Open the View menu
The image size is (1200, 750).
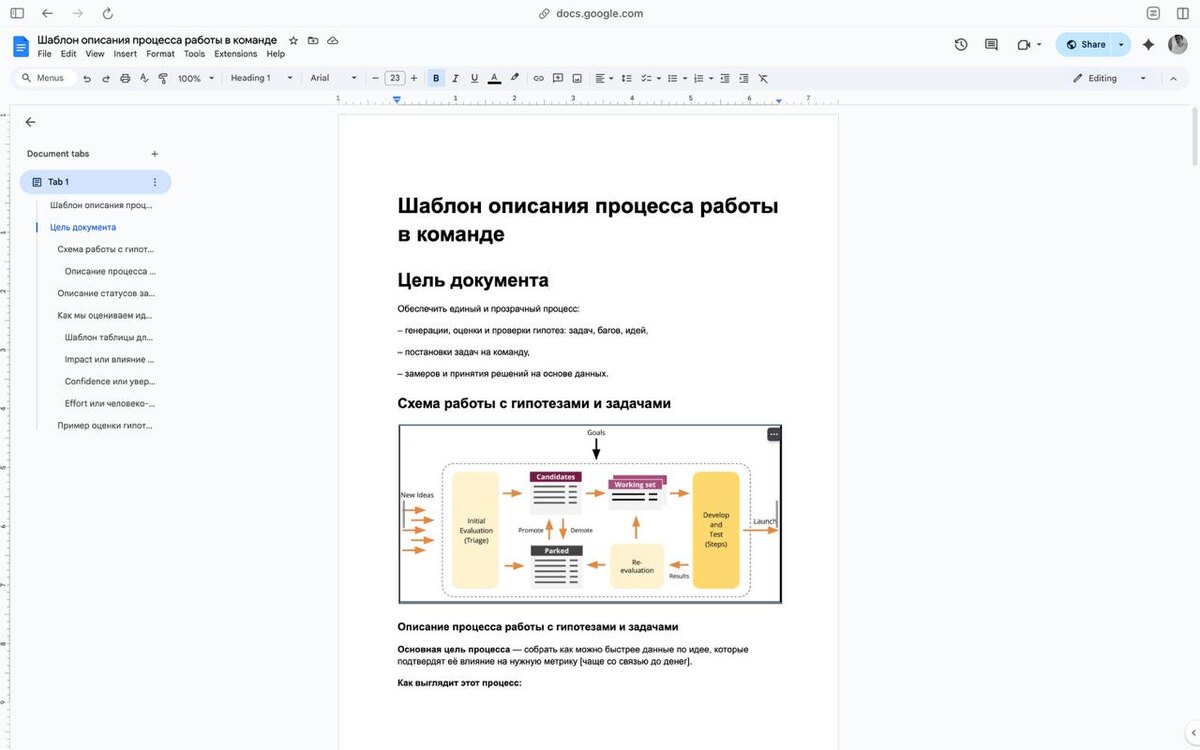point(95,54)
